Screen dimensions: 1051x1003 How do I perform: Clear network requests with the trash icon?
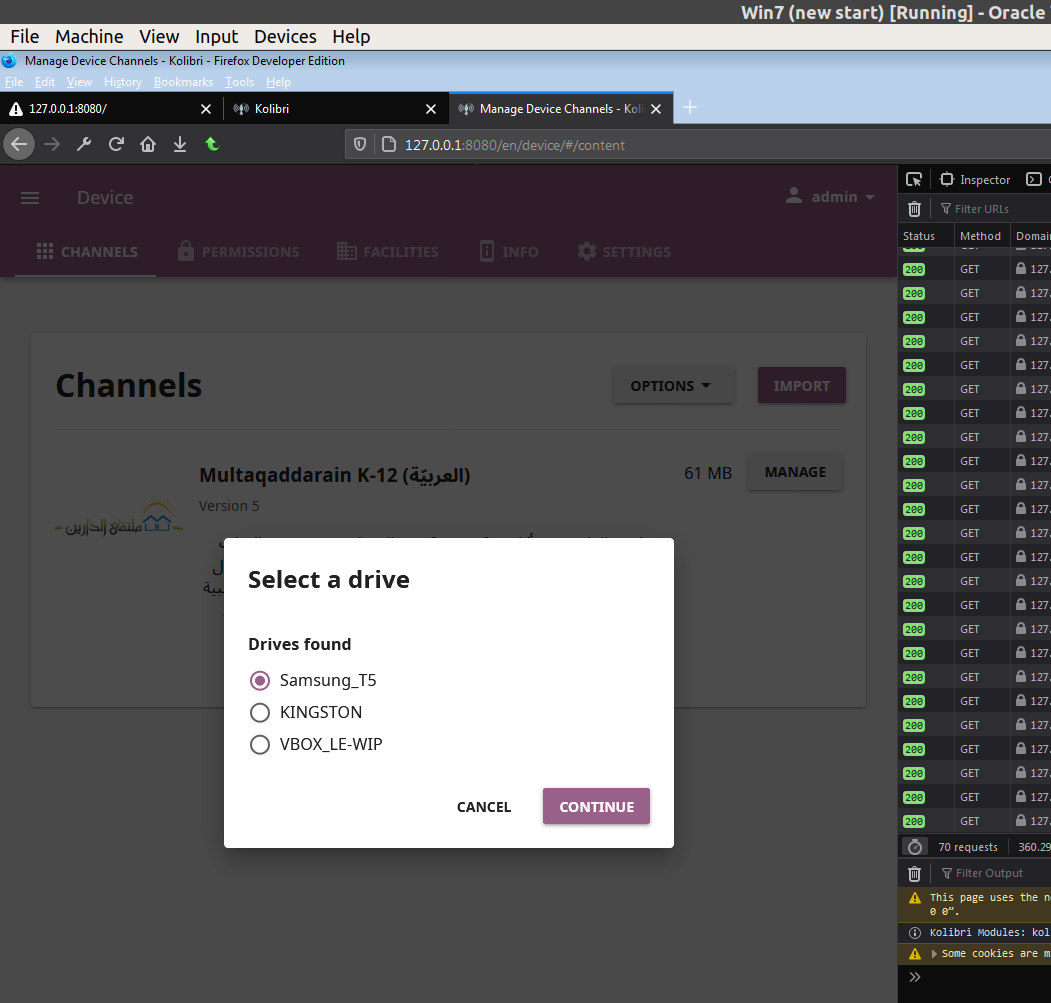[x=914, y=209]
